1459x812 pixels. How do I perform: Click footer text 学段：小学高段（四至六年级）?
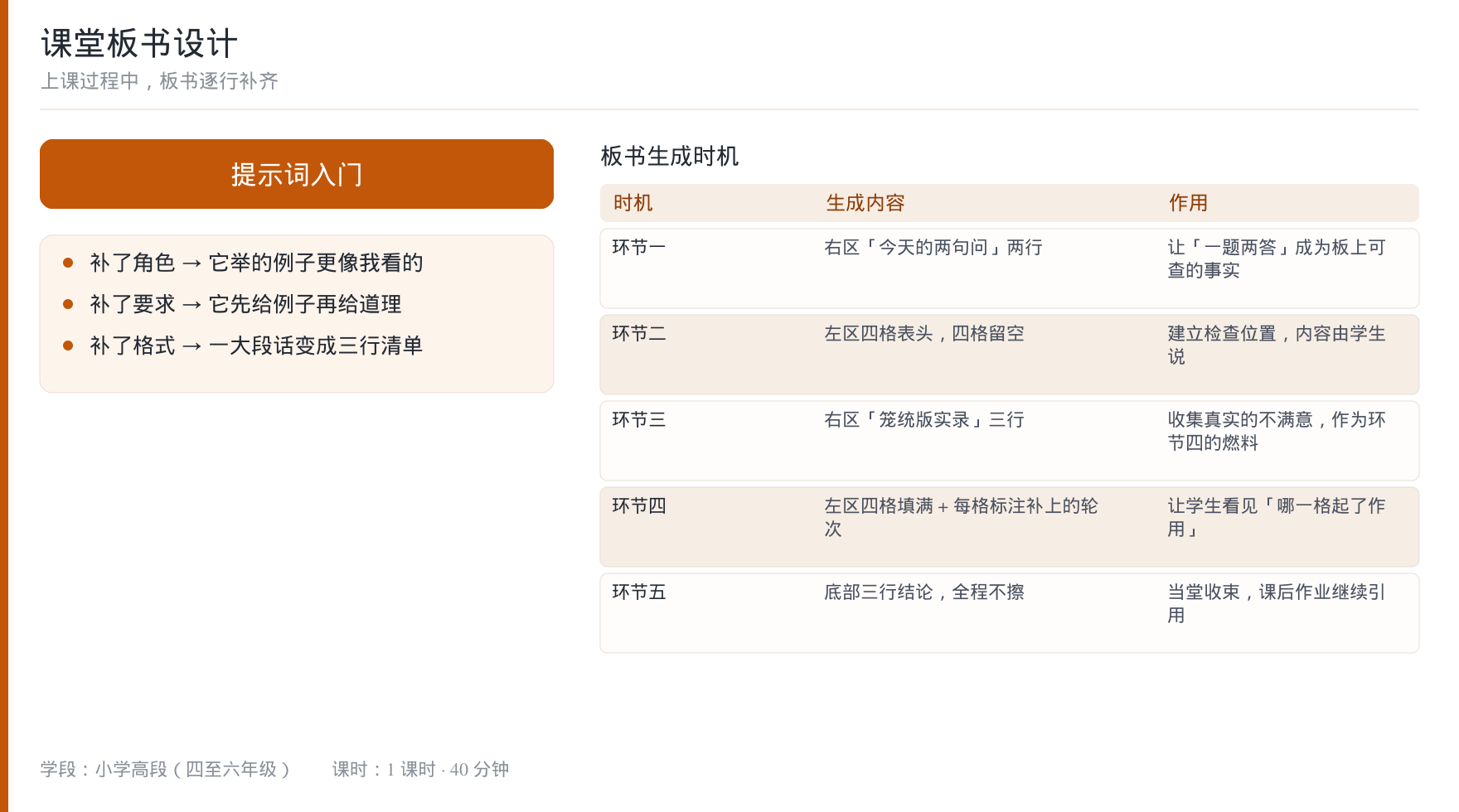click(x=167, y=769)
